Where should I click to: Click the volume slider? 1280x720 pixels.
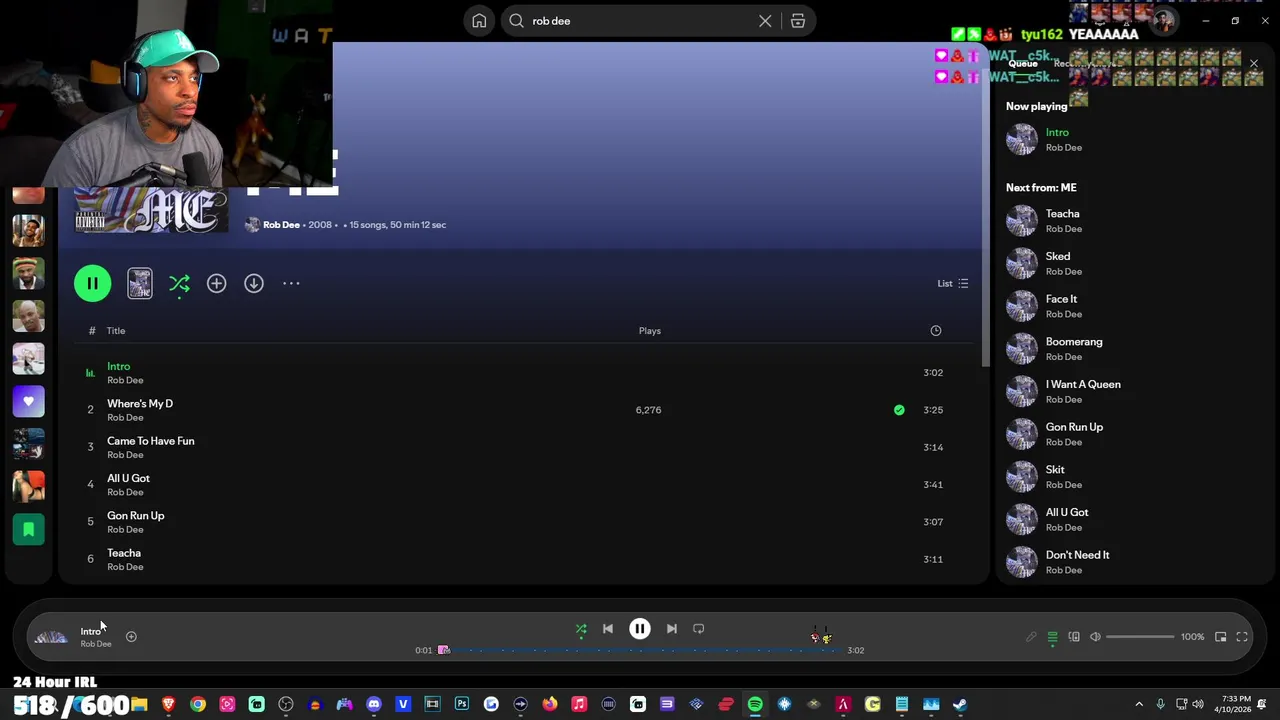[1140, 637]
